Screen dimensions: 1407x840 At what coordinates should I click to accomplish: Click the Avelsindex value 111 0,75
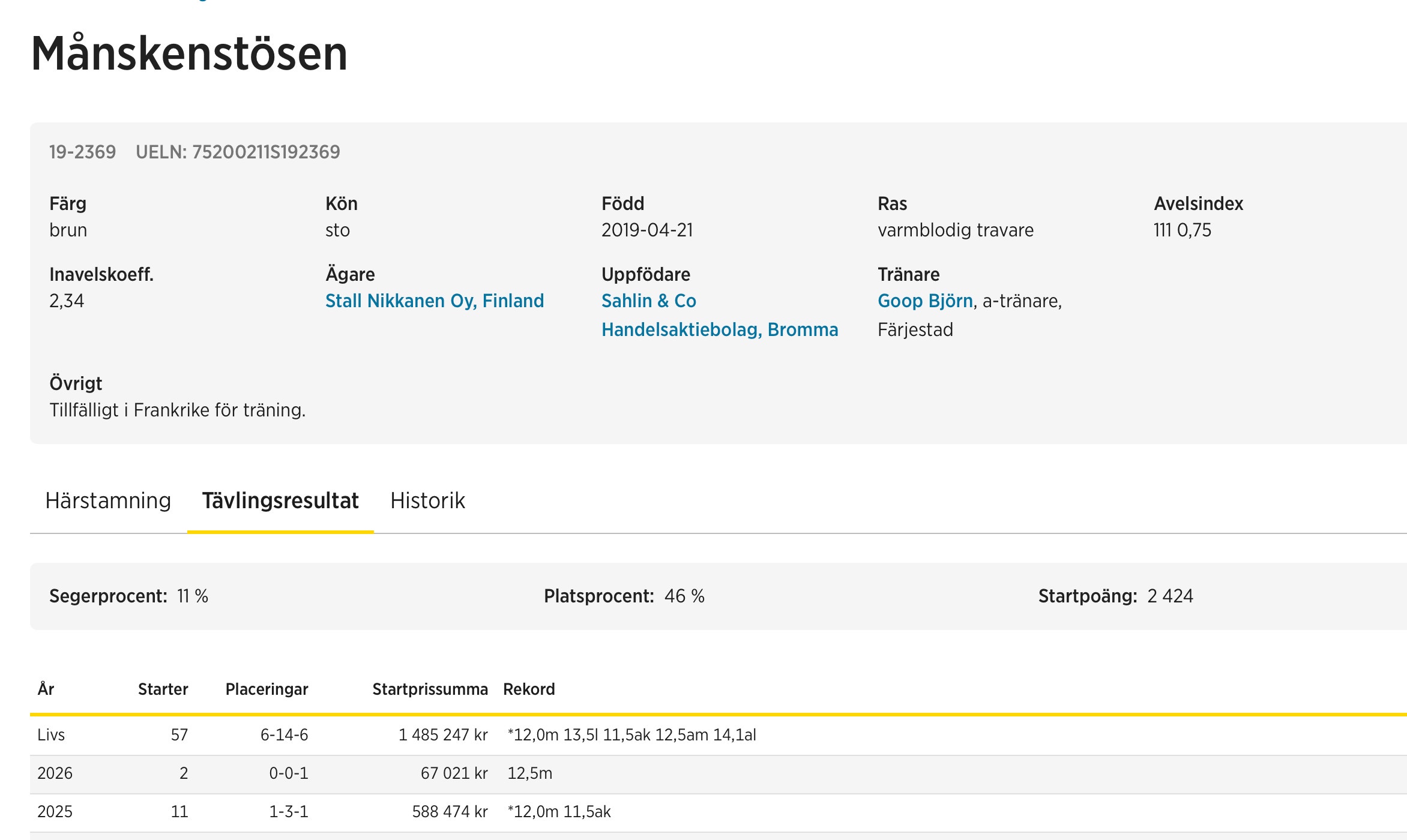pyautogui.click(x=1182, y=230)
